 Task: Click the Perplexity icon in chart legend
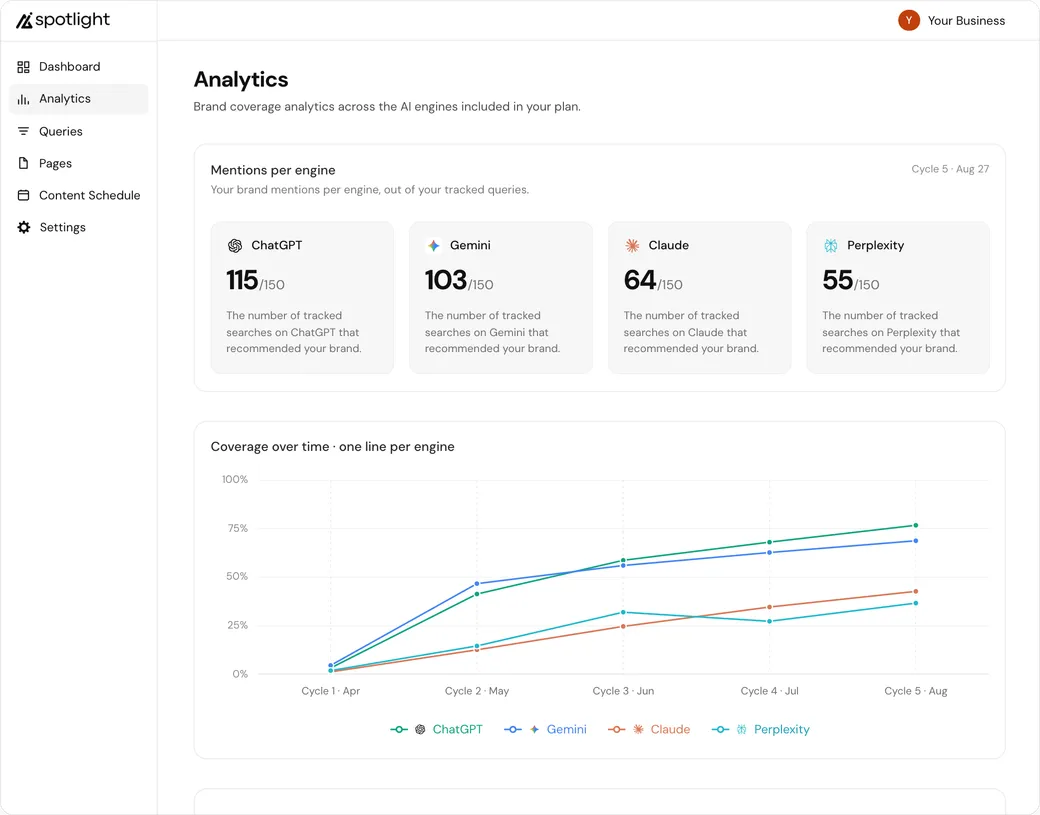pos(742,729)
